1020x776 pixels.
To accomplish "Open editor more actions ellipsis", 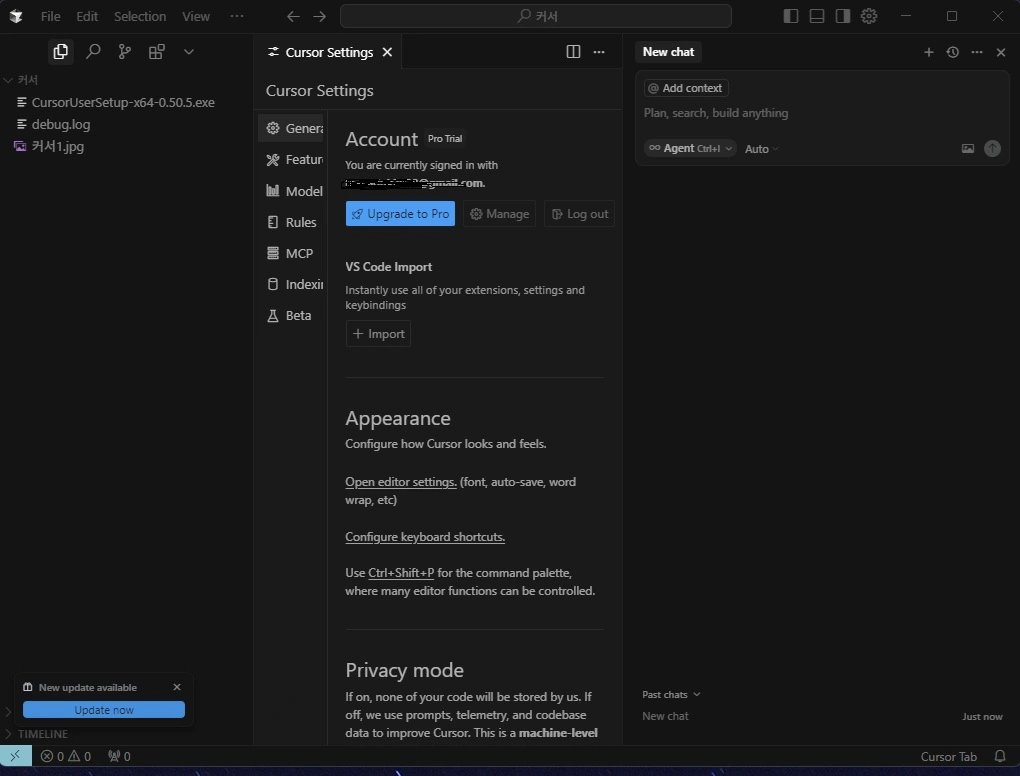I will (599, 52).
